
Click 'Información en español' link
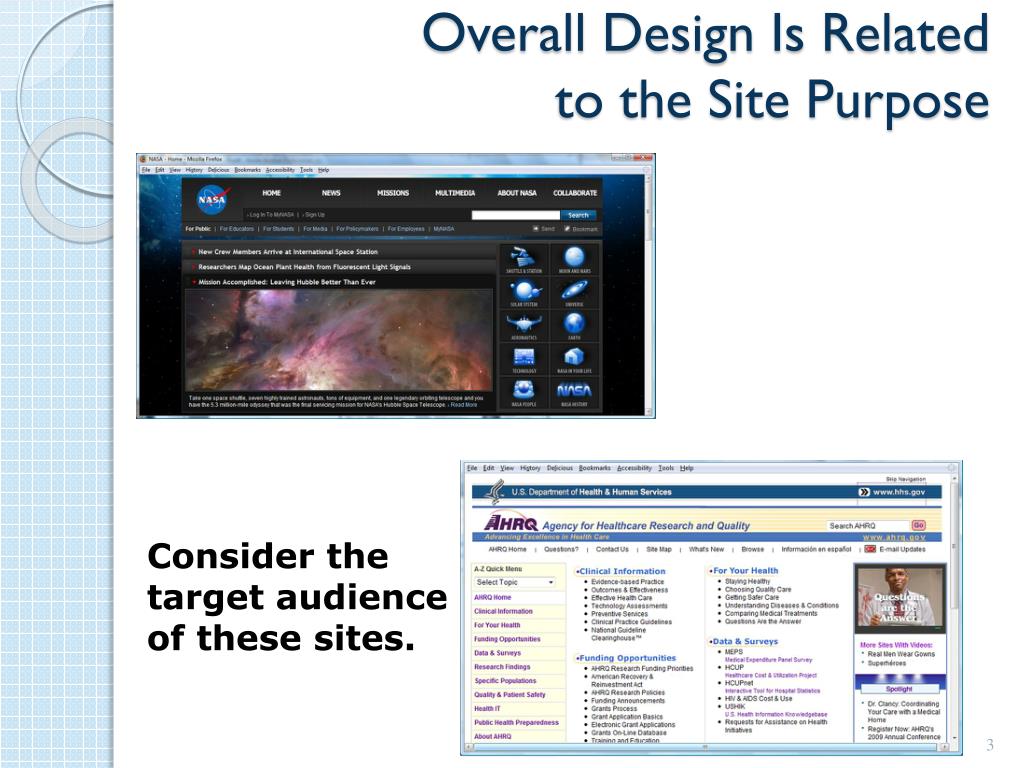(x=816, y=549)
